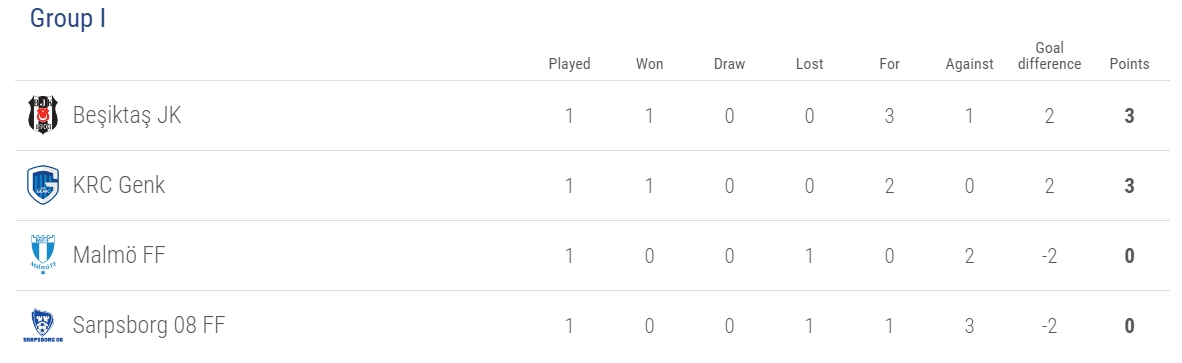Click the Played column header

[569, 64]
